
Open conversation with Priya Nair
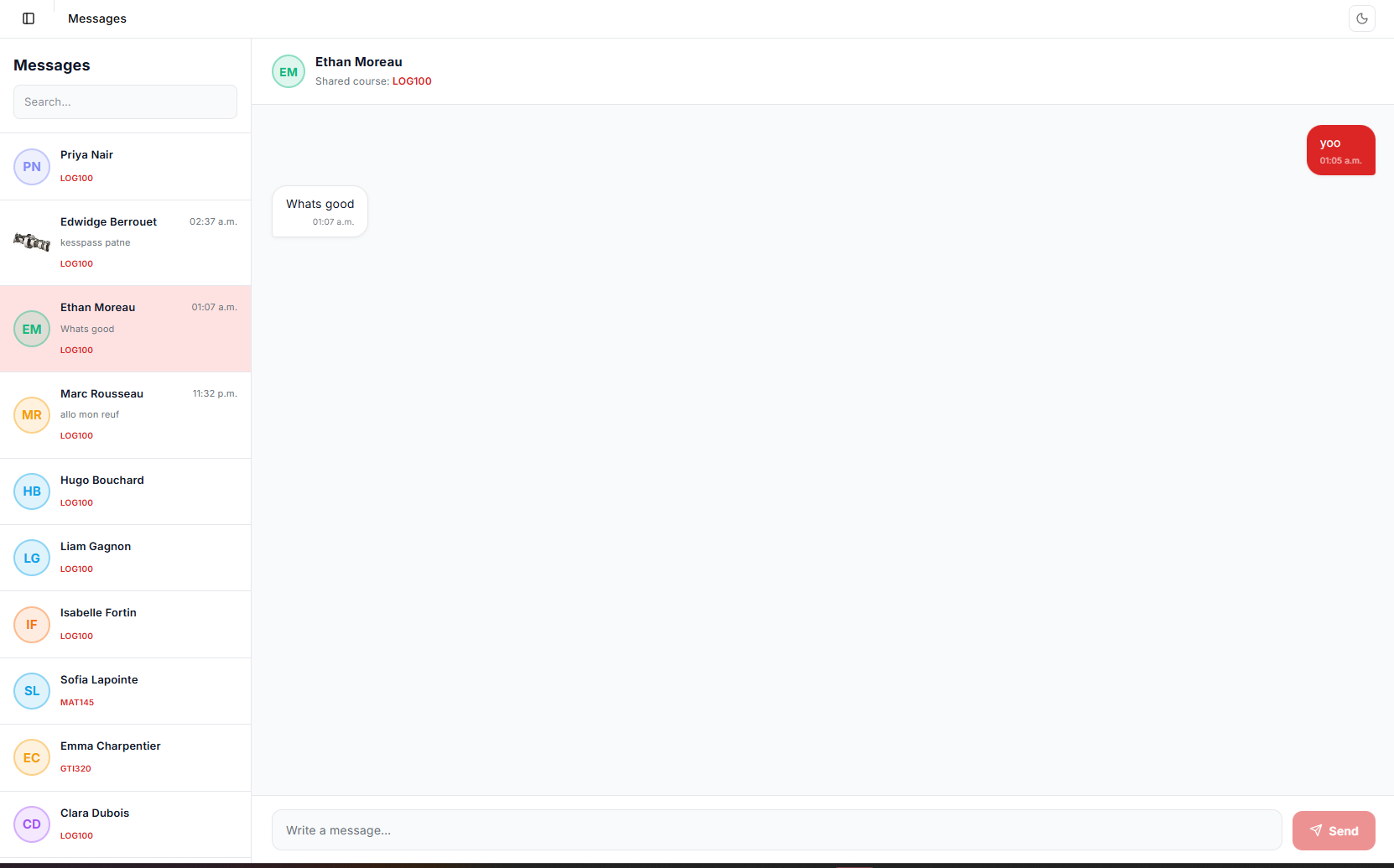point(125,167)
